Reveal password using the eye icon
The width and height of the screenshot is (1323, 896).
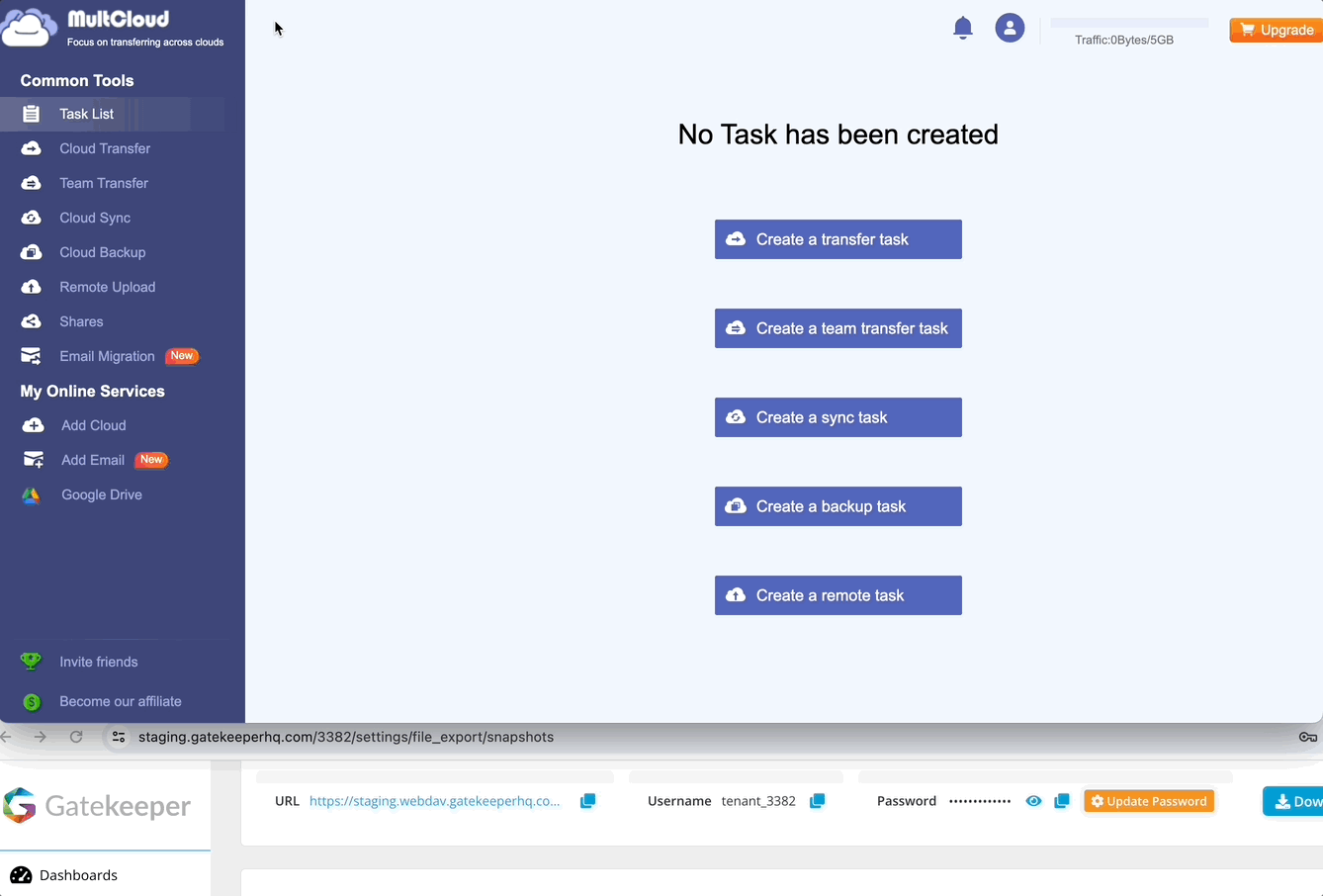[1033, 801]
